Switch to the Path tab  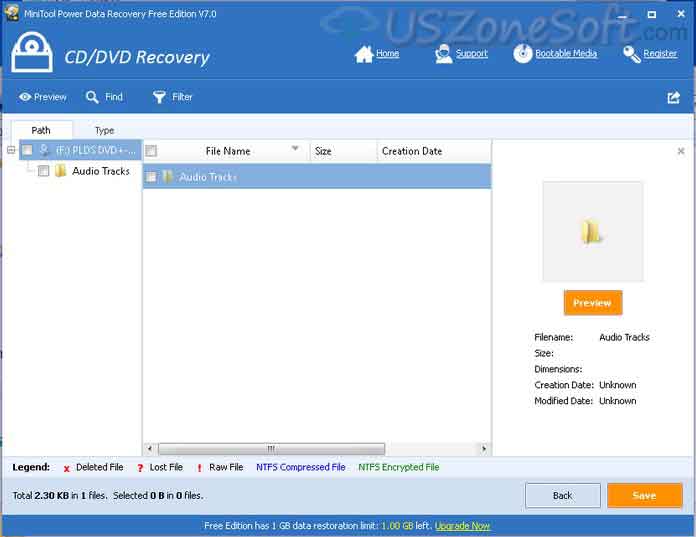(41, 130)
